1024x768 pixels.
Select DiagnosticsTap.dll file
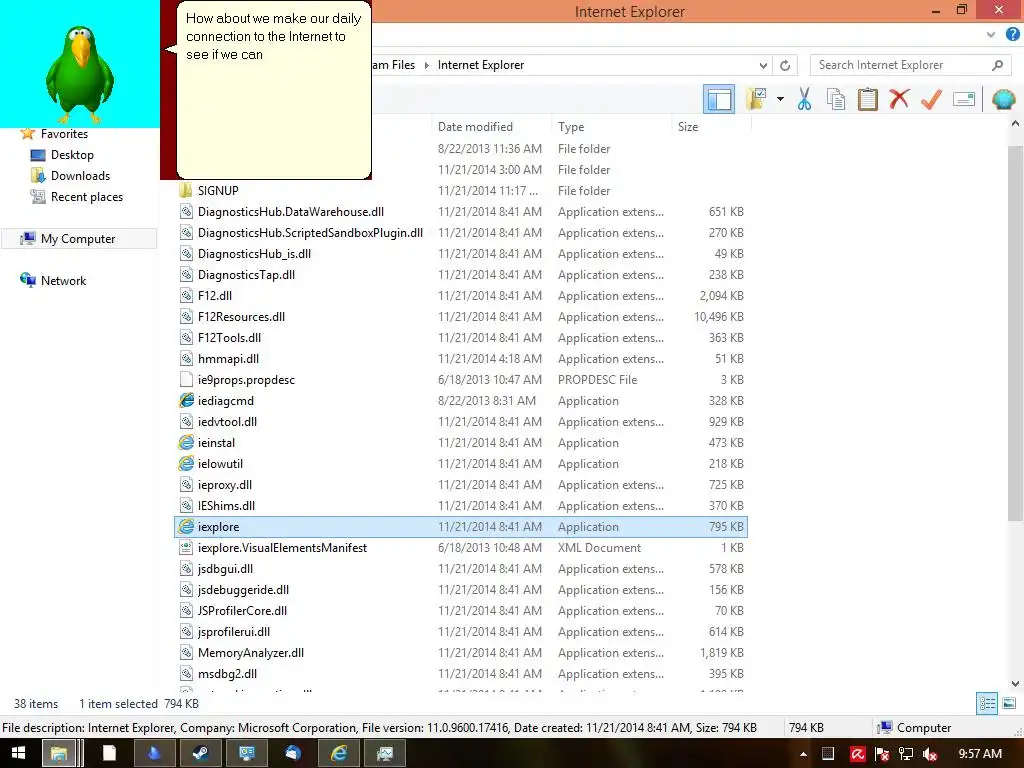point(461,274)
